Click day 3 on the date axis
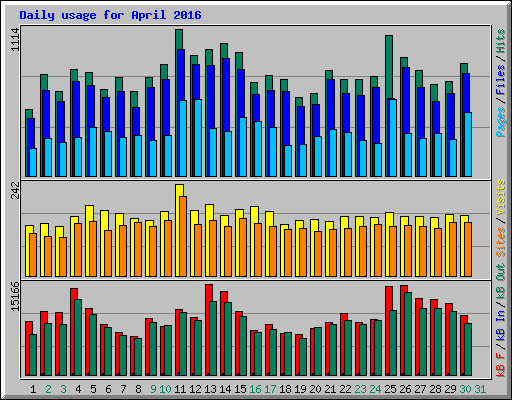Image resolution: width=512 pixels, height=400 pixels. point(63,389)
